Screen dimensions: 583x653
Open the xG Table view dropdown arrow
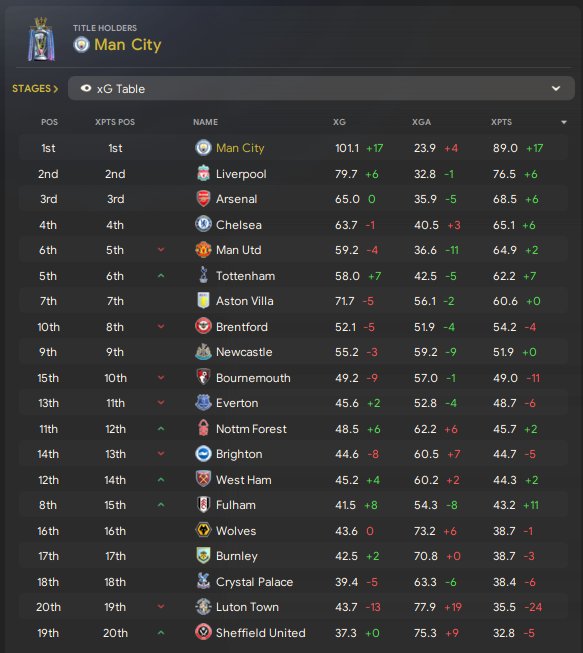click(x=556, y=88)
